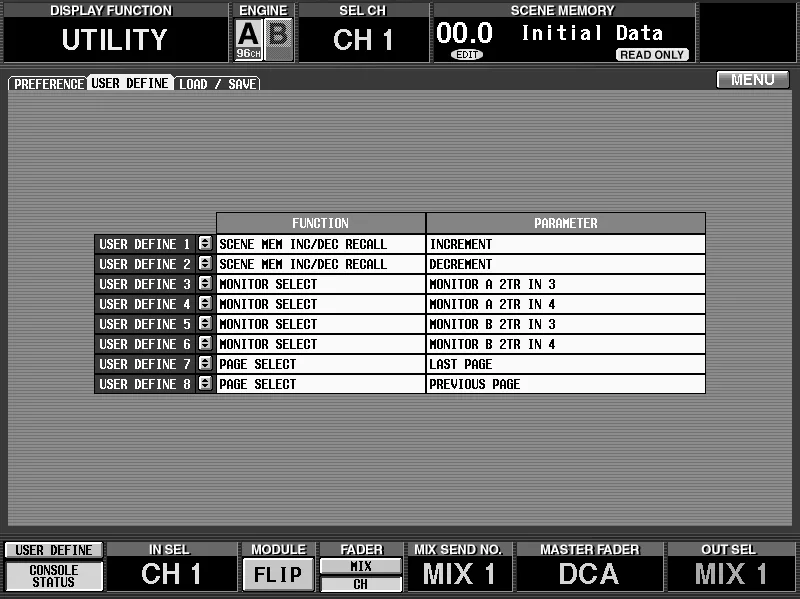Click the DECREMENT parameter cell
This screenshot has height=599, width=800.
[566, 264]
